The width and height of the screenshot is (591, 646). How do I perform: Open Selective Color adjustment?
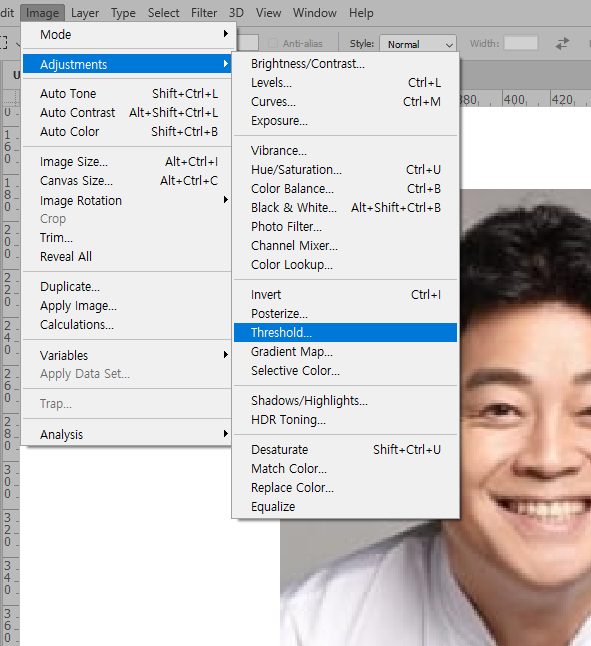(x=346, y=370)
